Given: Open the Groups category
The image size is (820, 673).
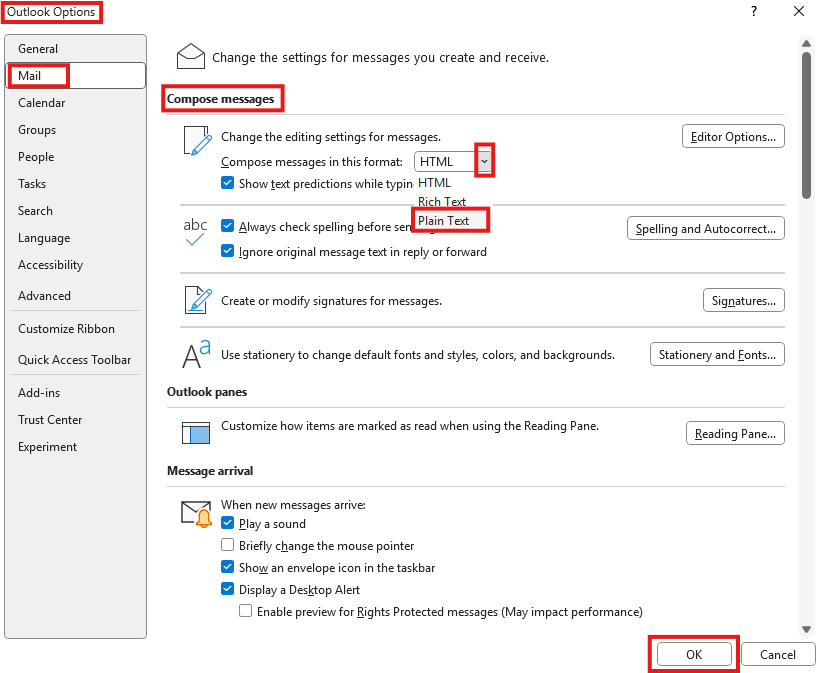Looking at the screenshot, I should (75, 130).
